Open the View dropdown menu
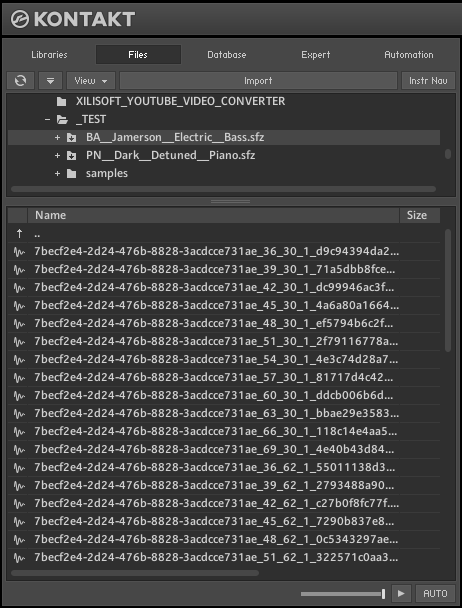Viewport: 462px width, 608px height. (91, 81)
